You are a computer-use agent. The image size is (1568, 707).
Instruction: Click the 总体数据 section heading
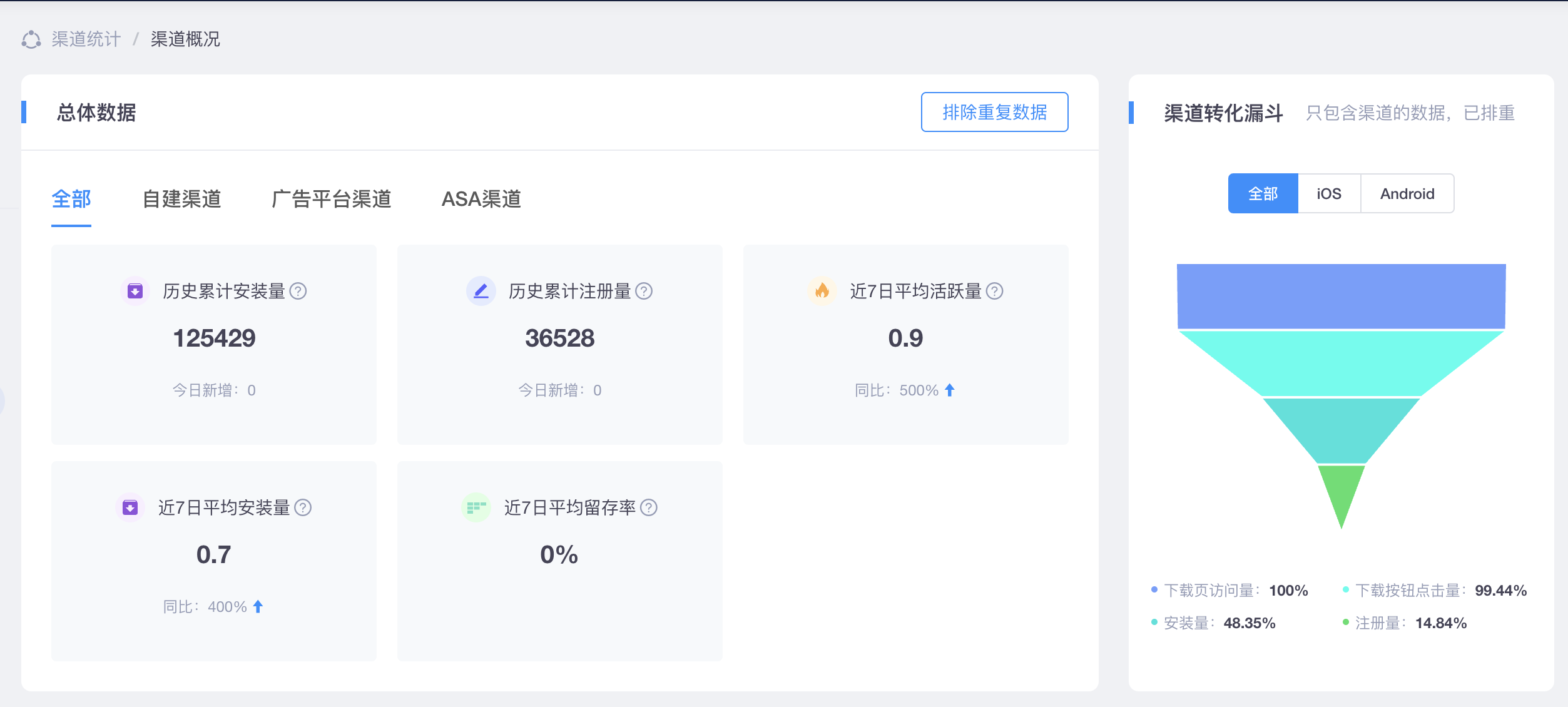pyautogui.click(x=96, y=113)
